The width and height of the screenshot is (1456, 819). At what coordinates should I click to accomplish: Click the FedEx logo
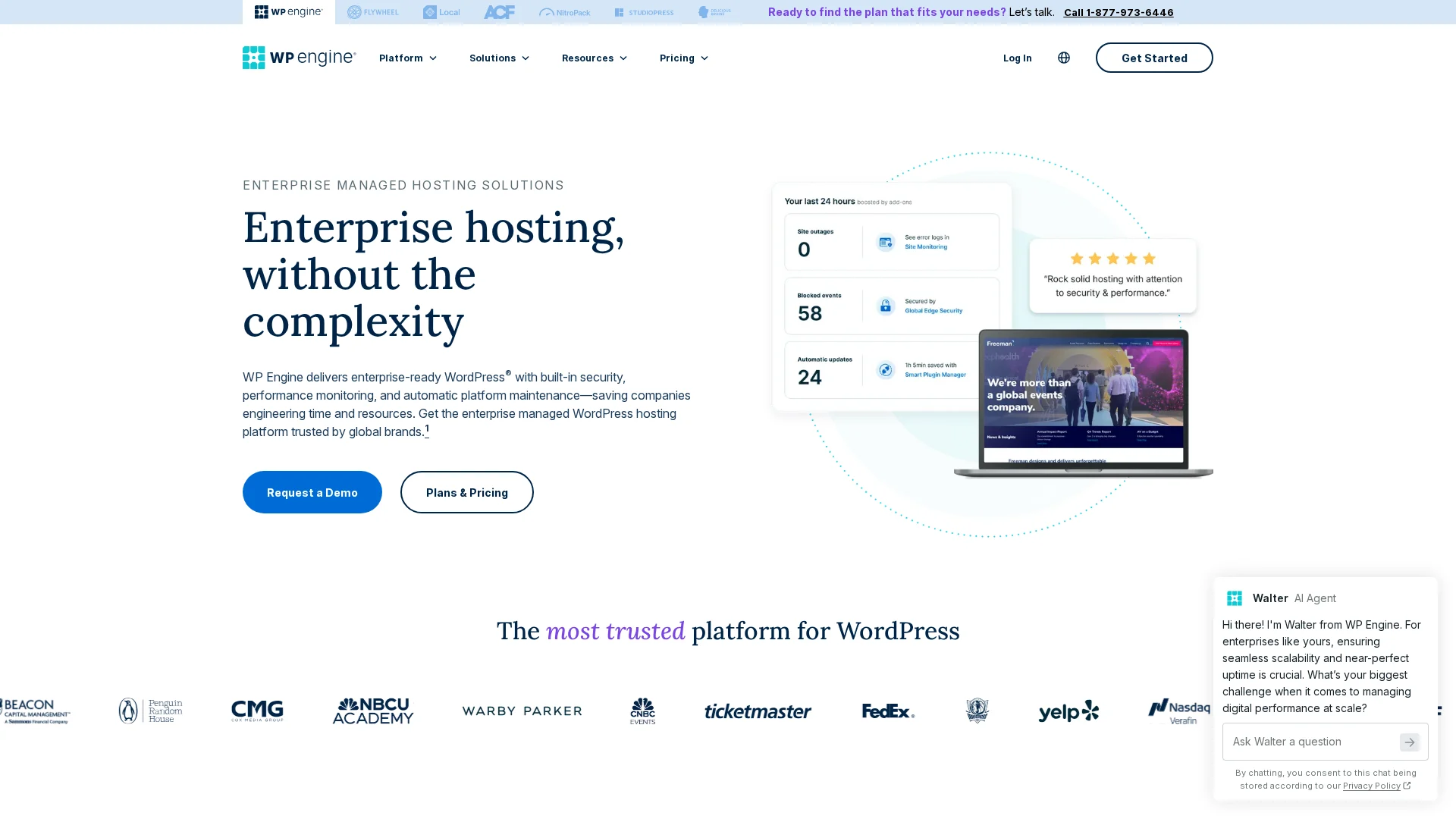888,711
